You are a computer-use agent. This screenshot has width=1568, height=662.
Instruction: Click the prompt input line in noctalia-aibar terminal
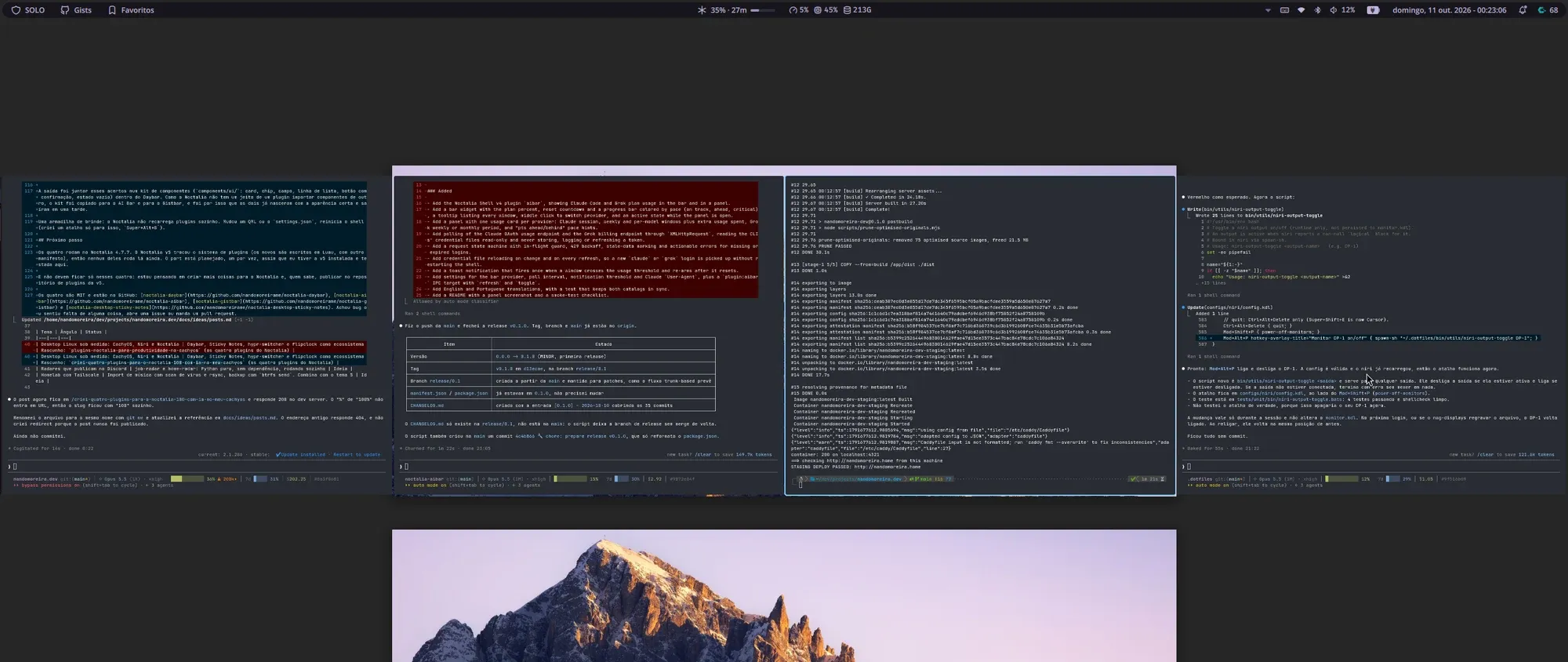[588, 466]
